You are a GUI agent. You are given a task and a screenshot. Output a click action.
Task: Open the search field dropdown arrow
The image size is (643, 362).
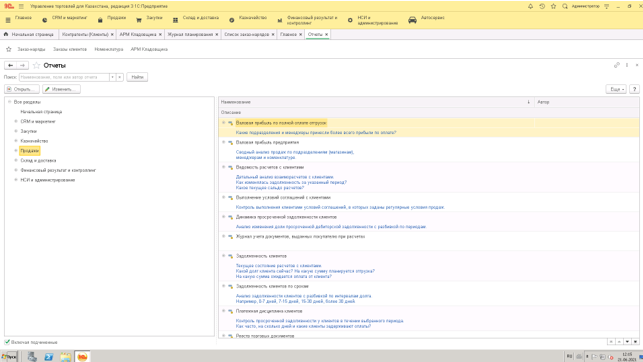coord(112,77)
